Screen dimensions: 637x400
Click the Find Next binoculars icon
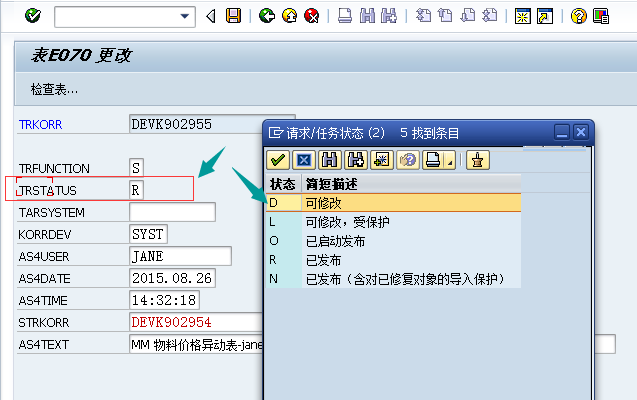pos(389,16)
